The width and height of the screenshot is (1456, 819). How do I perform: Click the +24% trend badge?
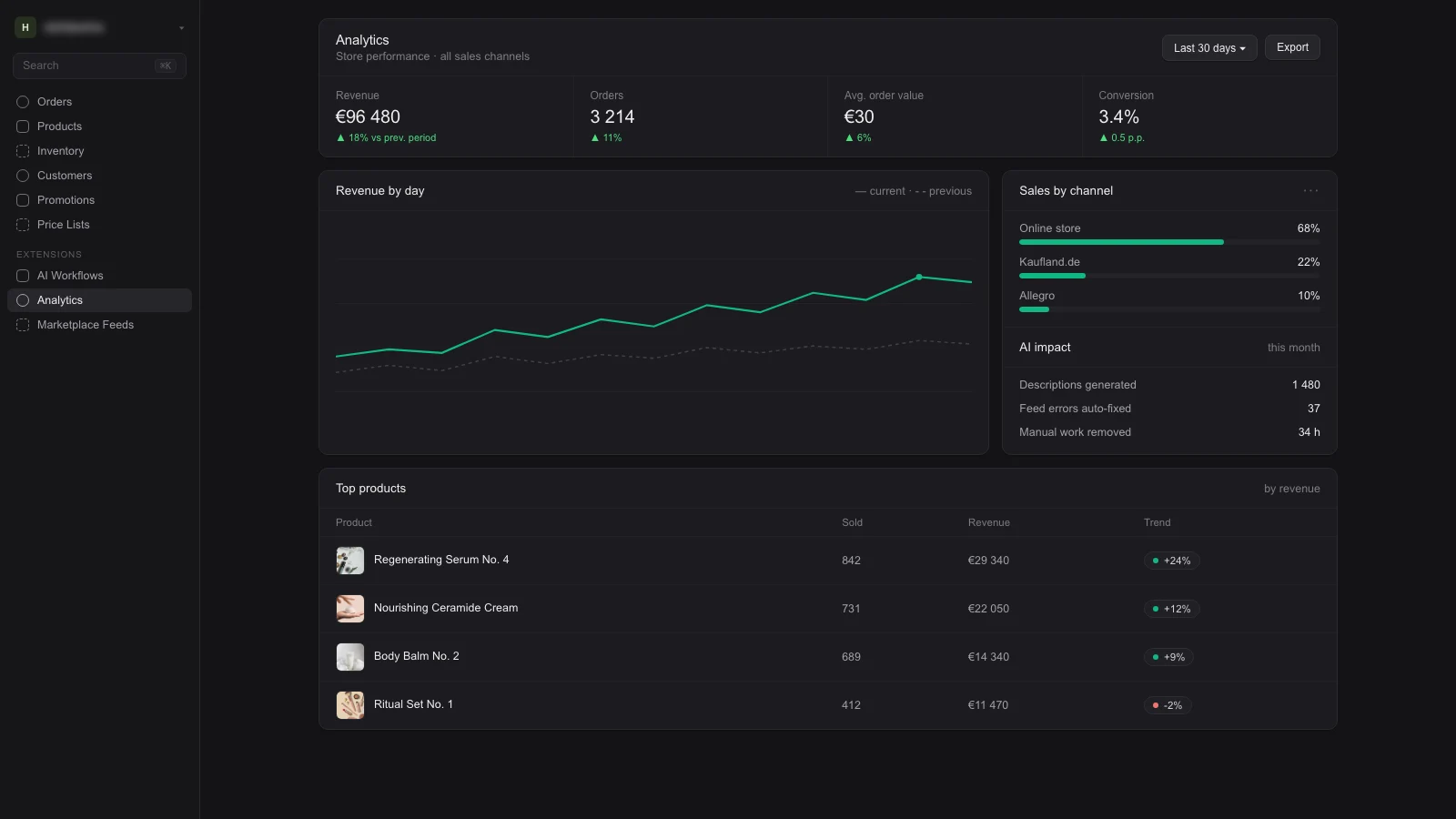[1171, 561]
